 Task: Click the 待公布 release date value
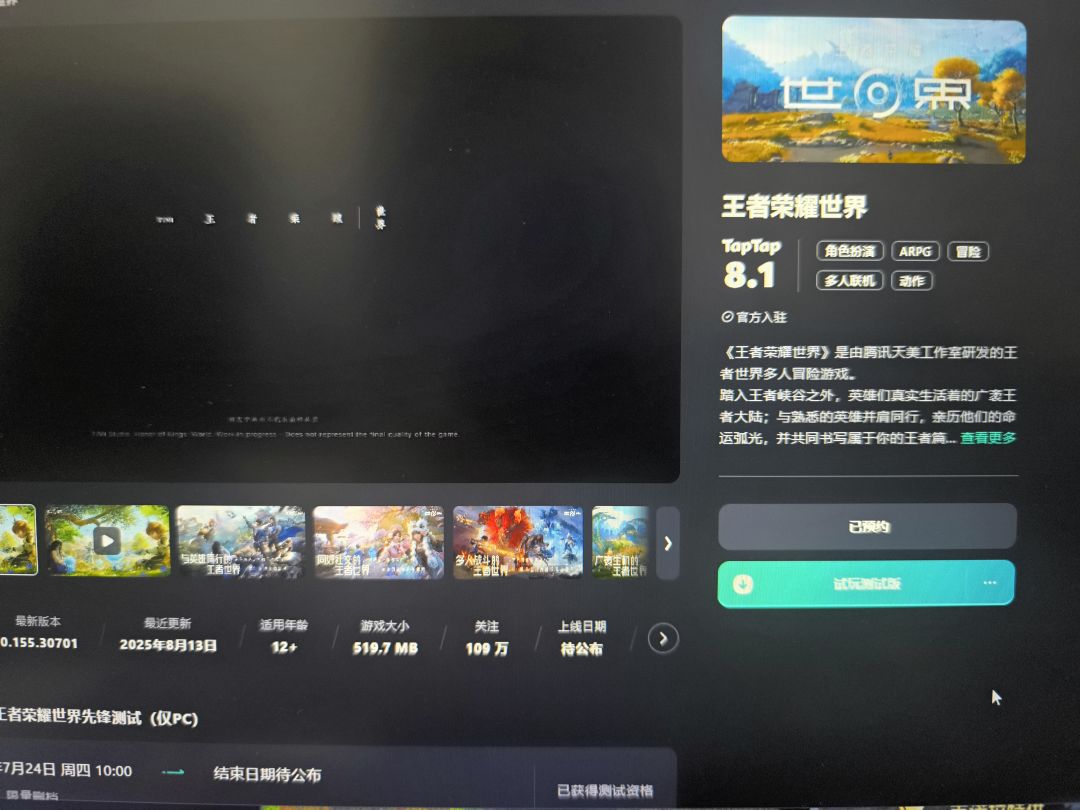(582, 649)
